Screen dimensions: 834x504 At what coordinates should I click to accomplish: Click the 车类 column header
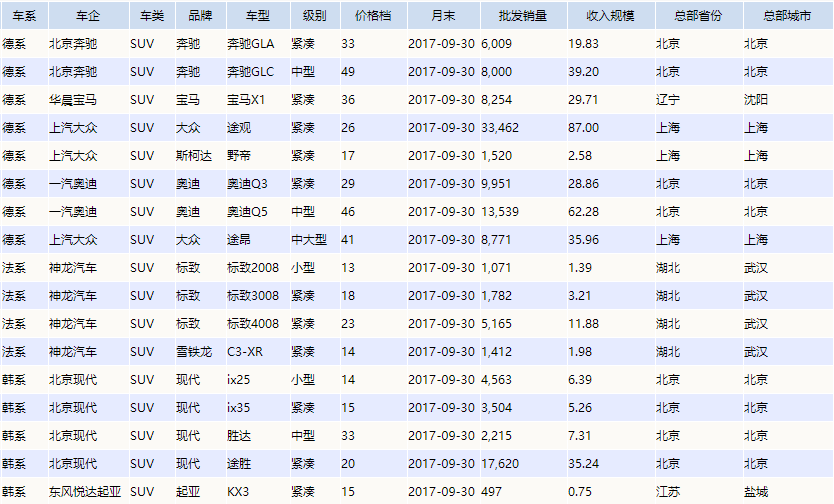[152, 16]
